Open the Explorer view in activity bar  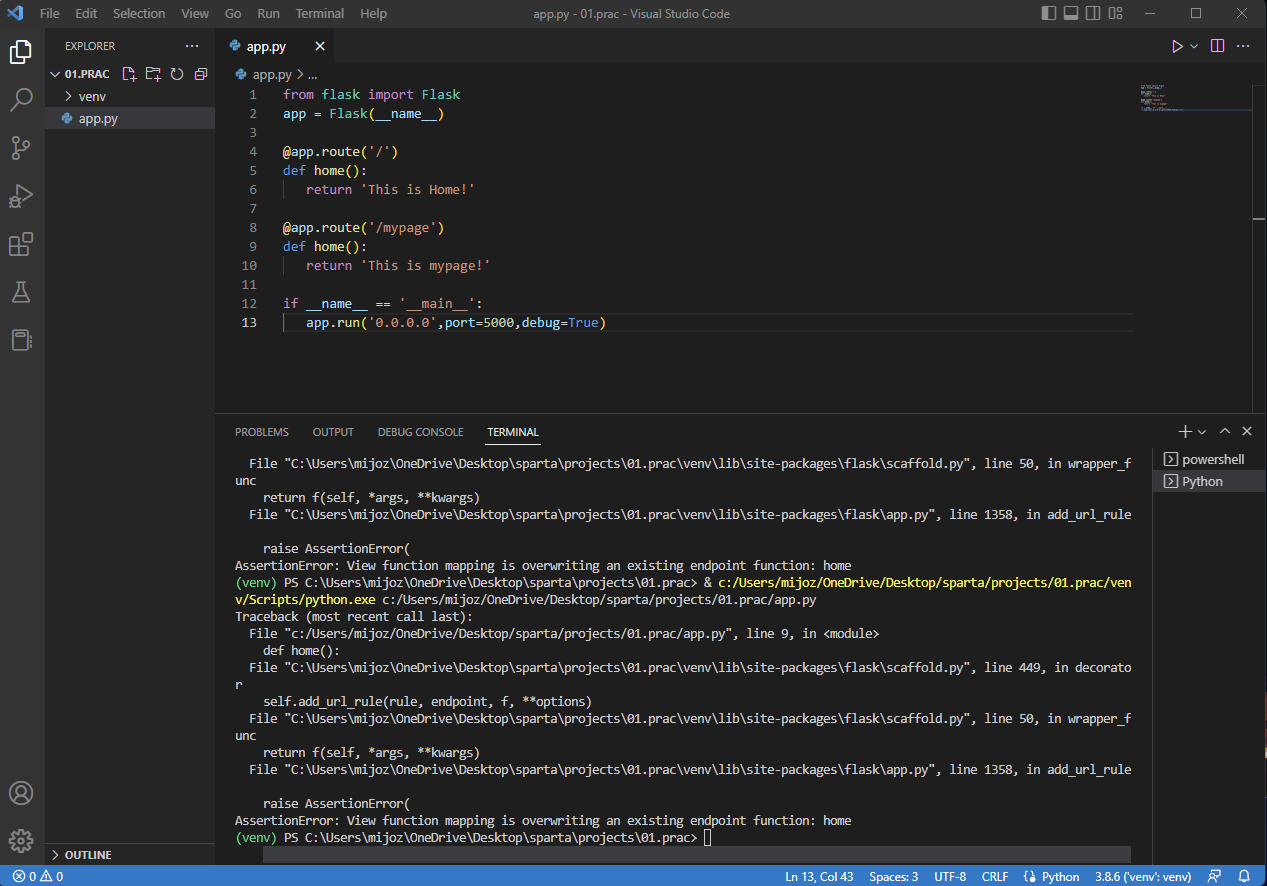[x=21, y=52]
